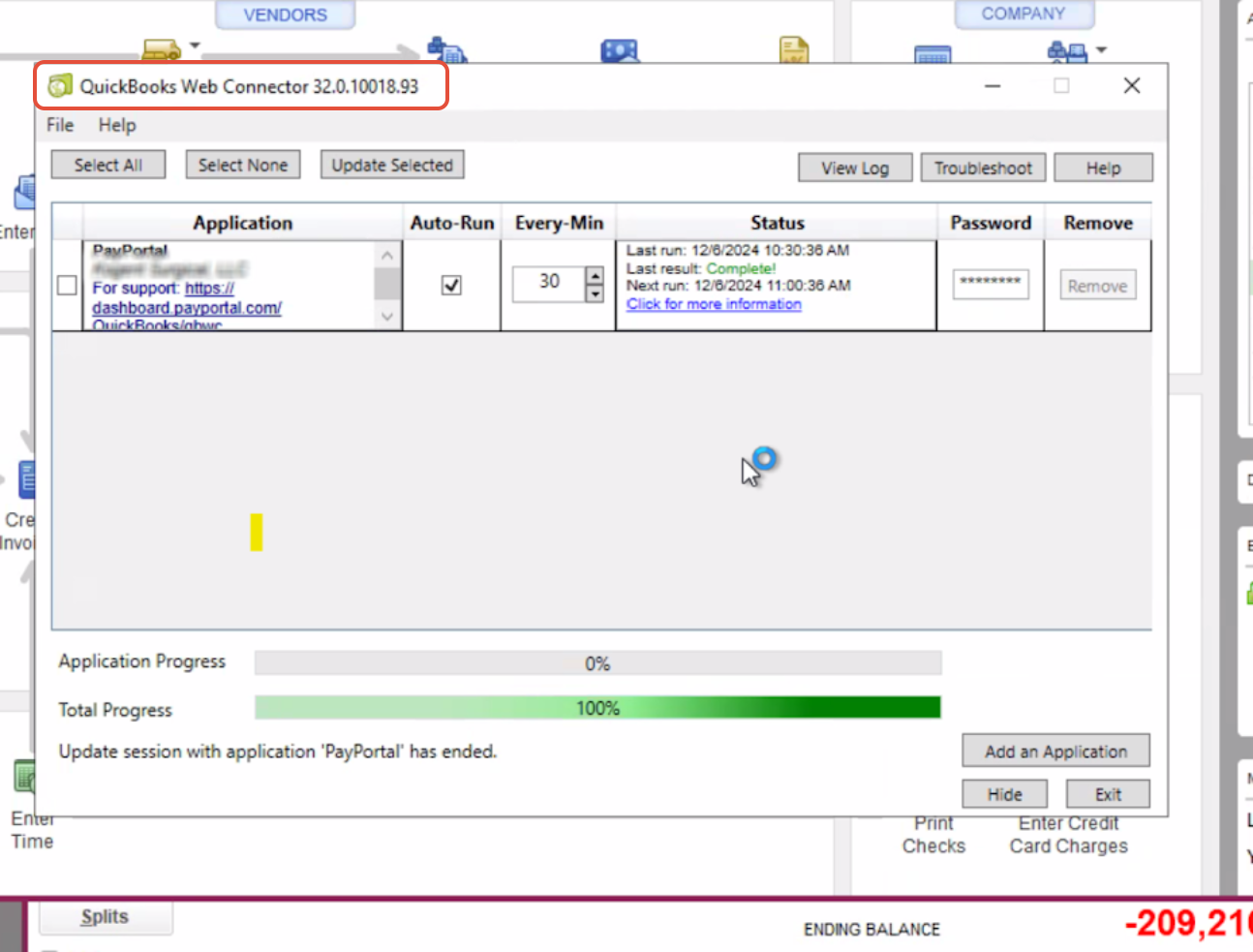Screen dimensions: 1253x952
Task: Open the View Log button
Action: (x=855, y=168)
